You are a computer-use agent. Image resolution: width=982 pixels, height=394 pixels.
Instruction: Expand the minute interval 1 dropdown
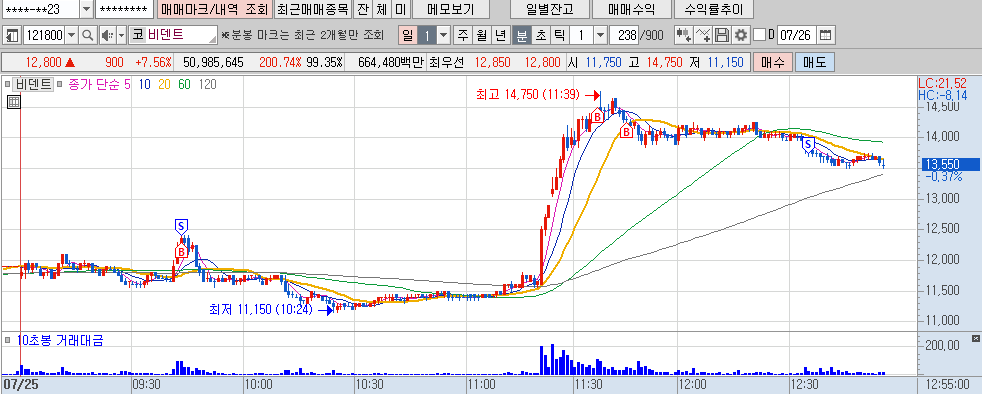click(x=600, y=35)
